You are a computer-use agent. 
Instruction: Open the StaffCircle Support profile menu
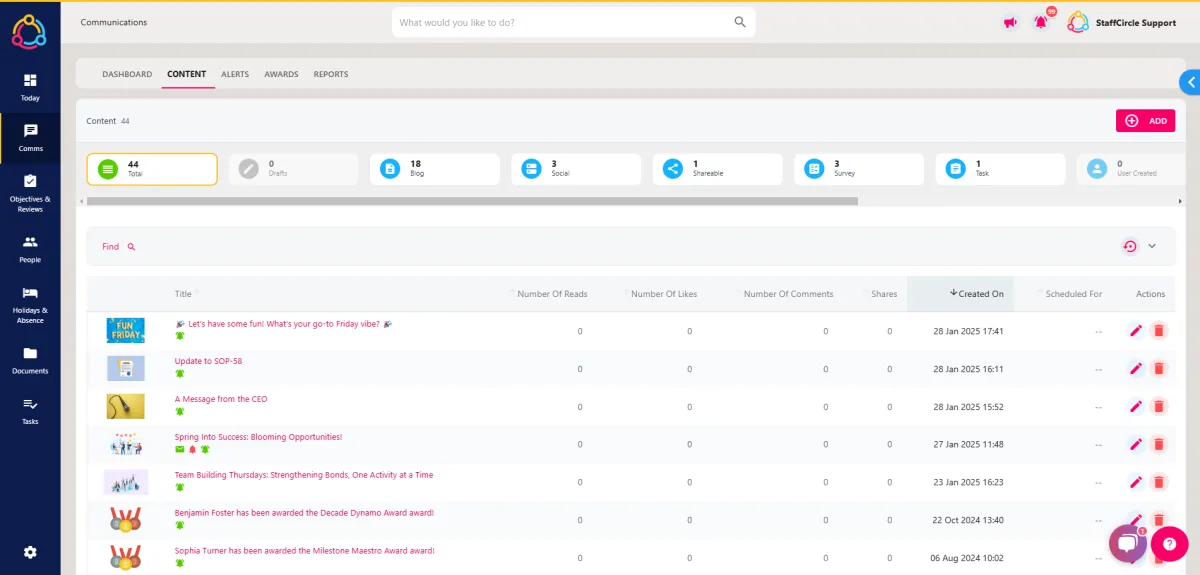1121,22
